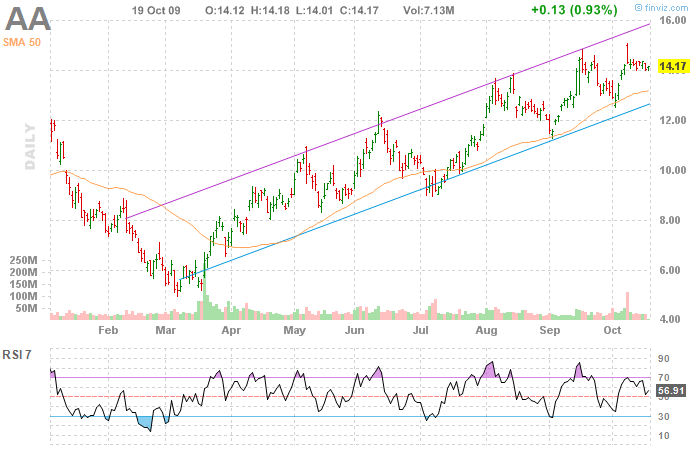Click the 14.17 current price tag
This screenshot has height=453, width=700.
pos(673,67)
